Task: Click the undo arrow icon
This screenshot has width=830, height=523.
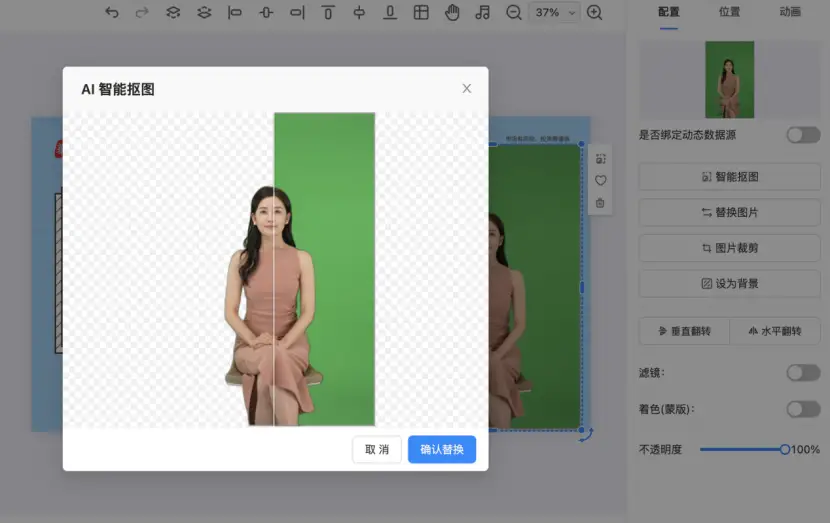Action: click(x=111, y=13)
